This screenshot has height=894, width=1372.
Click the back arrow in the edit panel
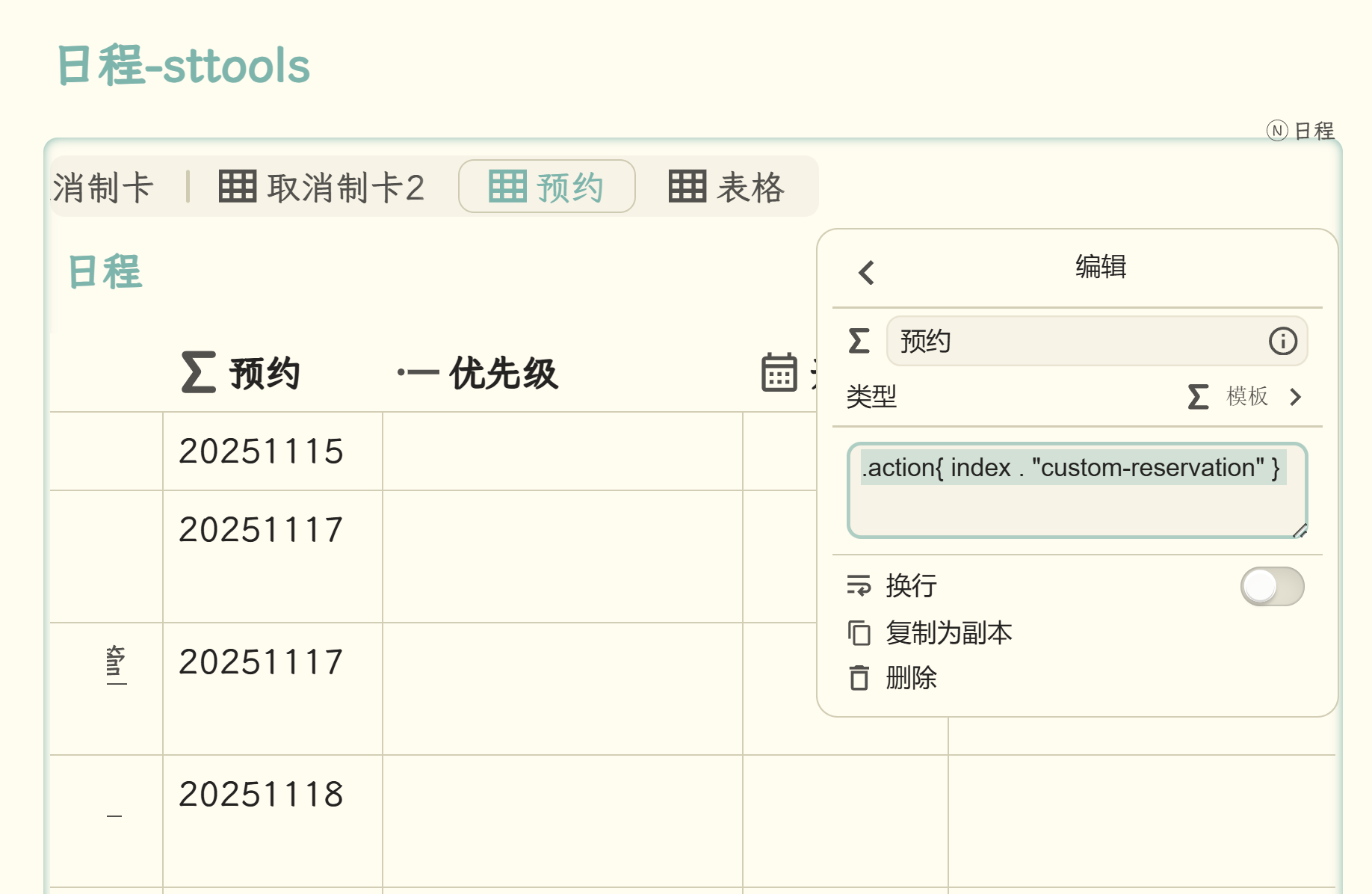(x=867, y=273)
